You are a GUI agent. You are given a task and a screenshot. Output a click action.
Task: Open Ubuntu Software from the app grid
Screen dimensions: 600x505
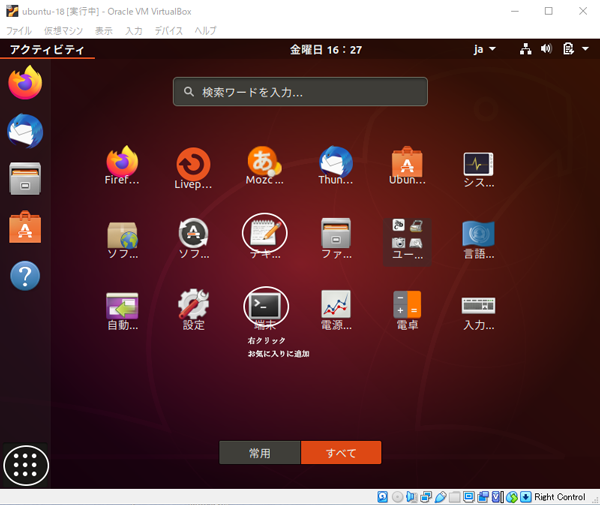(407, 165)
